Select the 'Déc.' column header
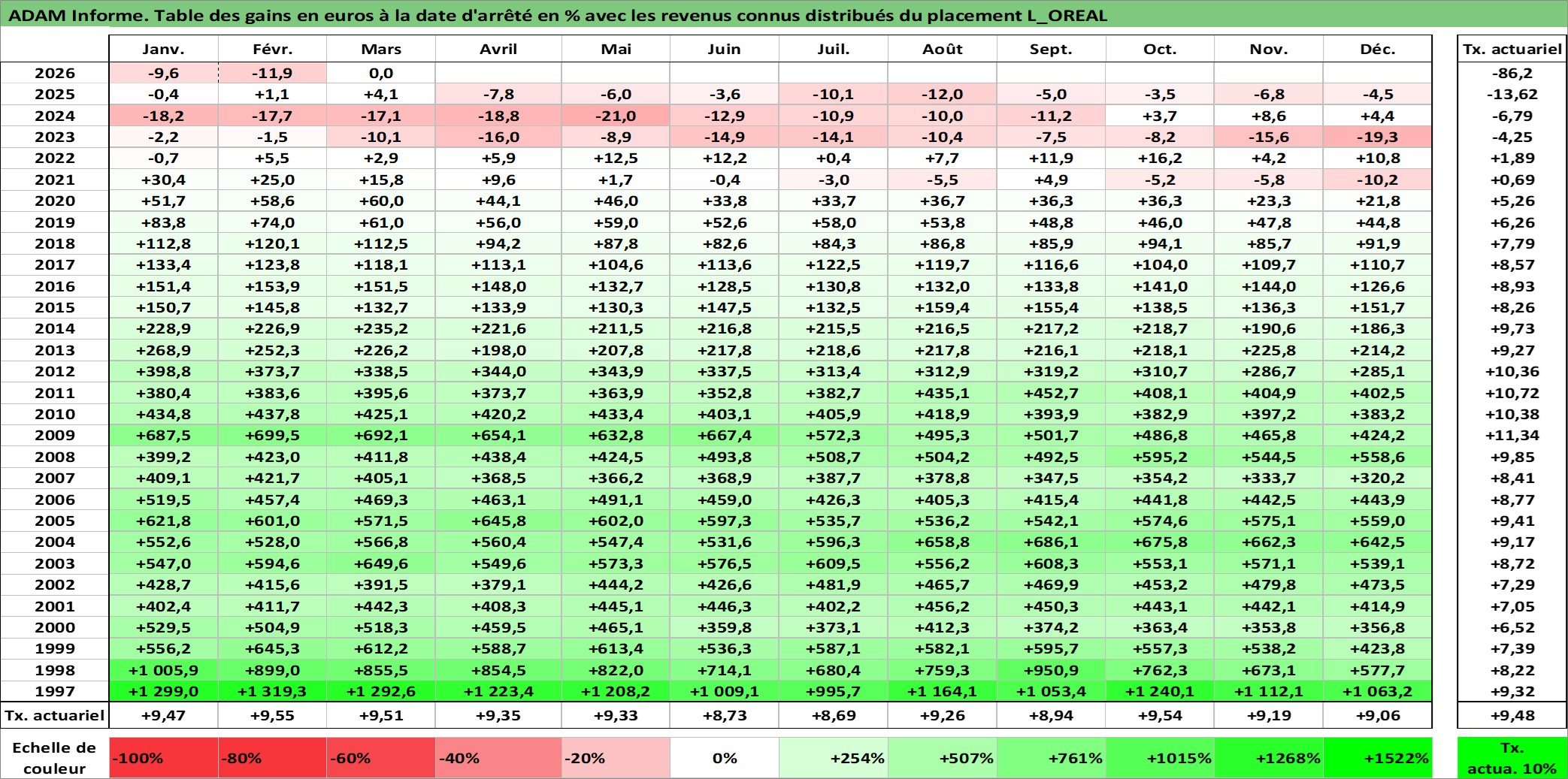The width and height of the screenshot is (1568, 779). pos(1378,49)
